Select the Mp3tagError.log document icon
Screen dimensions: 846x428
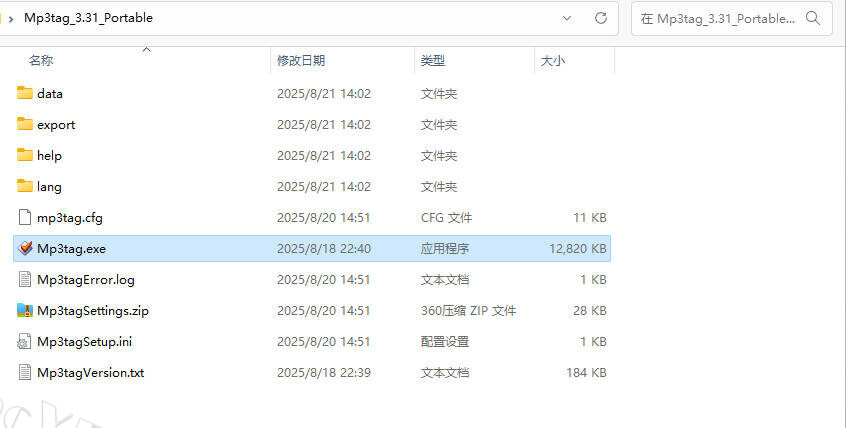25,280
